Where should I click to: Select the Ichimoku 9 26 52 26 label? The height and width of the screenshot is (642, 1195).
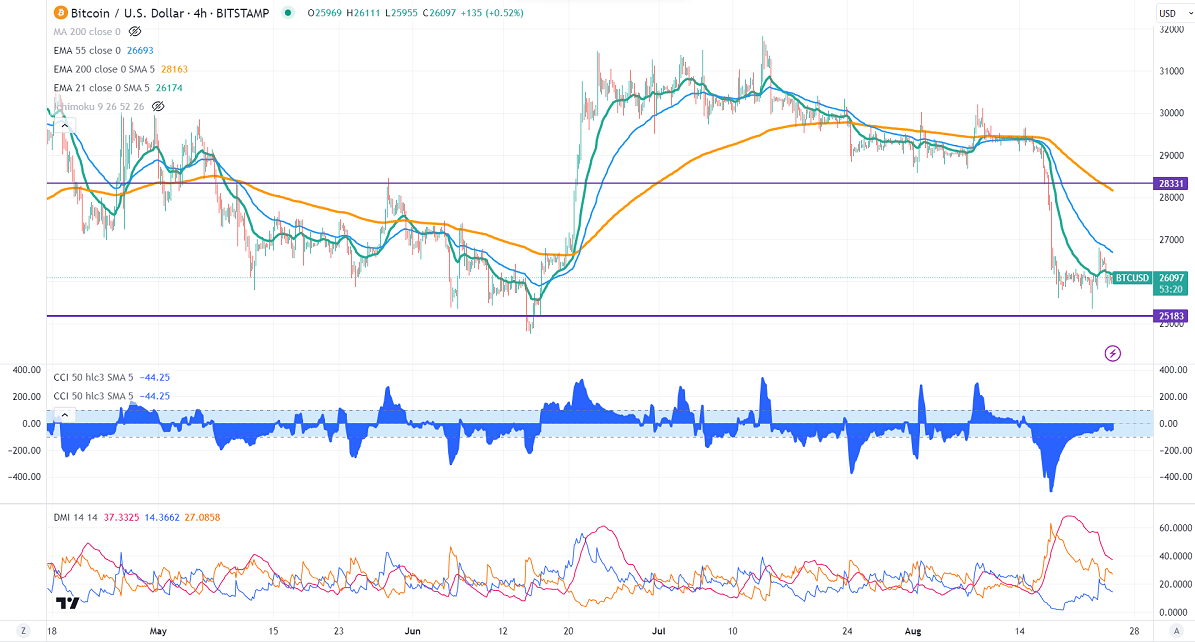coord(99,107)
